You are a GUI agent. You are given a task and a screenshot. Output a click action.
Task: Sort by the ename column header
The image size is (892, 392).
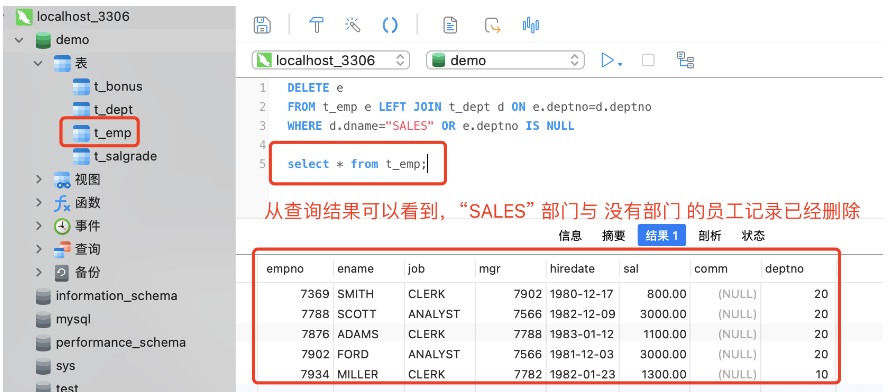click(x=369, y=269)
